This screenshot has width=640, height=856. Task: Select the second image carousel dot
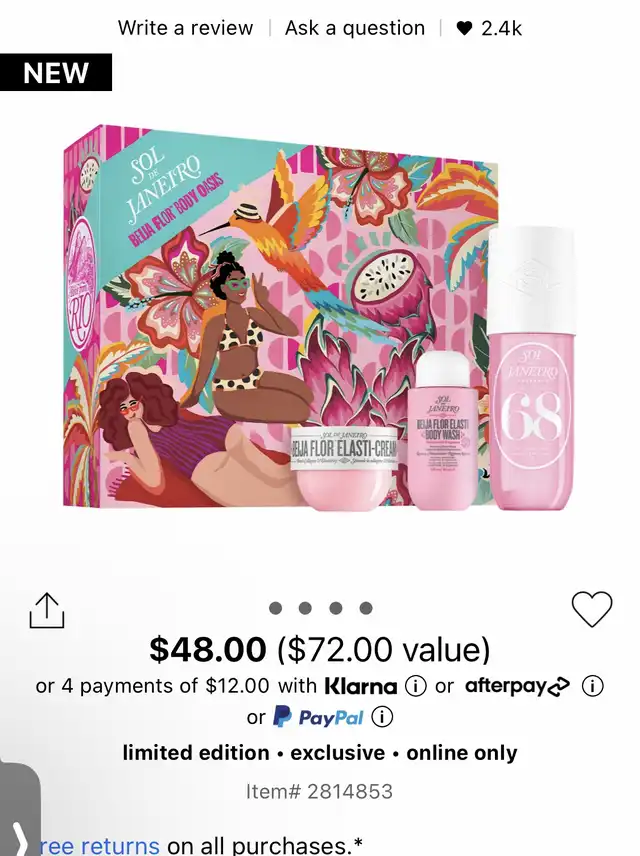[x=306, y=608]
